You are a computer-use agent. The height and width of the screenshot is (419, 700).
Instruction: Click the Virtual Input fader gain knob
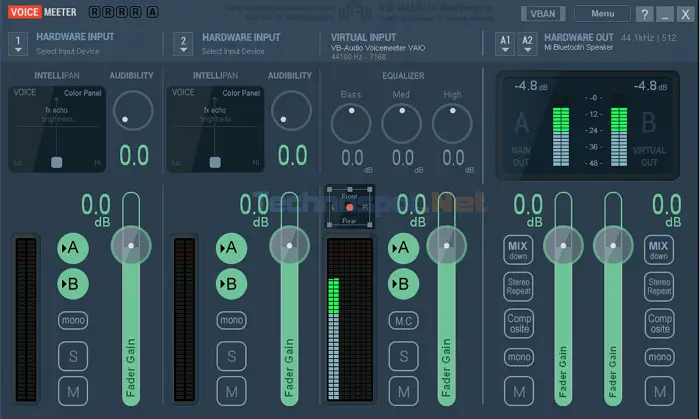[x=446, y=245]
